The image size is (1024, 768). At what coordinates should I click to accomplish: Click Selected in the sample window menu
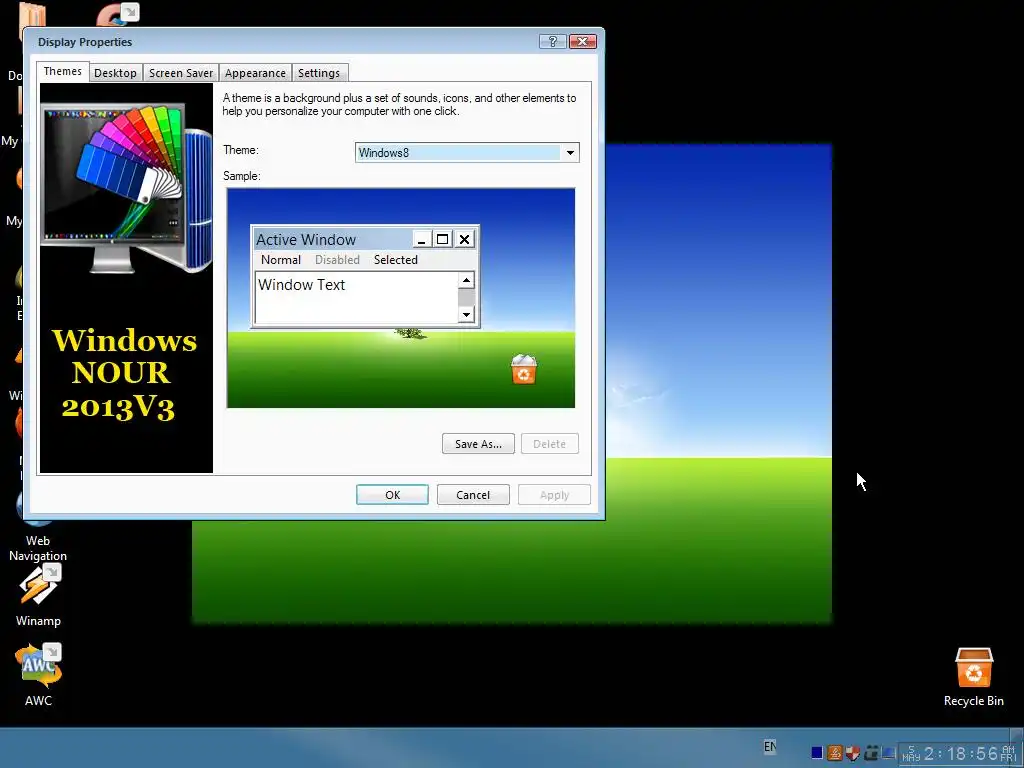pyautogui.click(x=396, y=260)
